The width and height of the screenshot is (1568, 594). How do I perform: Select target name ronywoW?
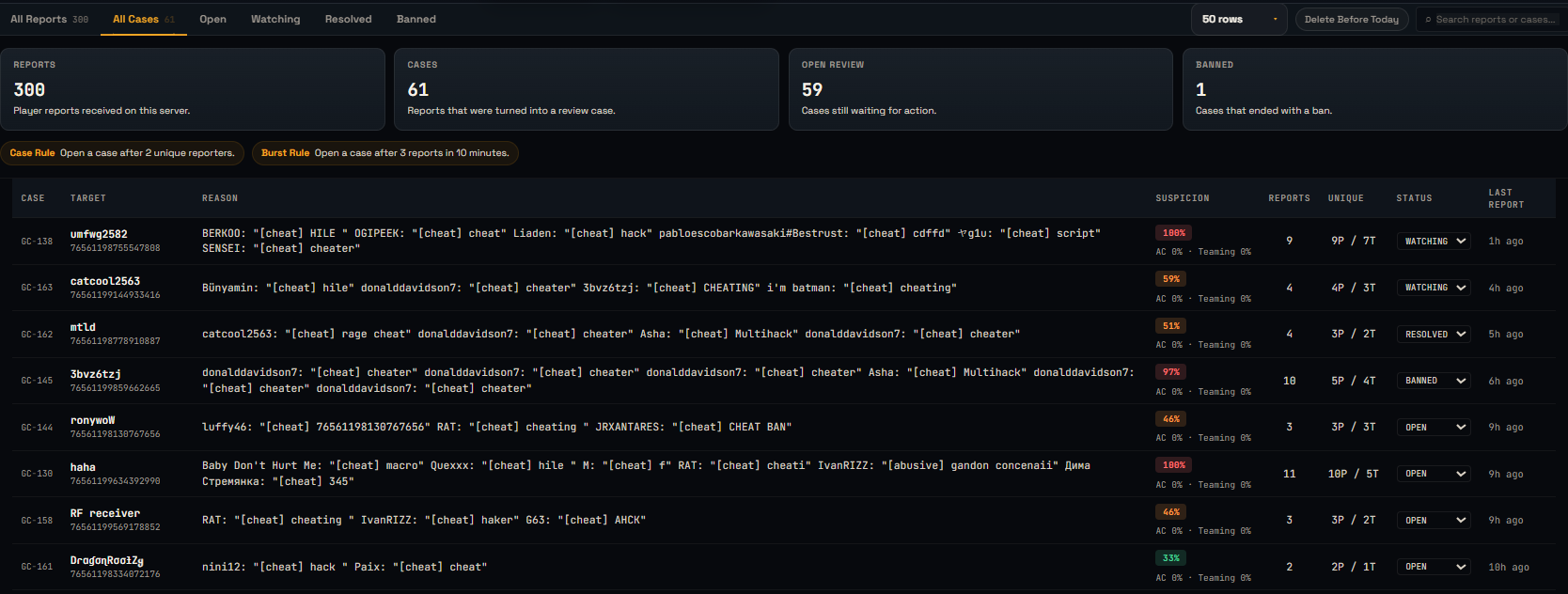pos(92,420)
